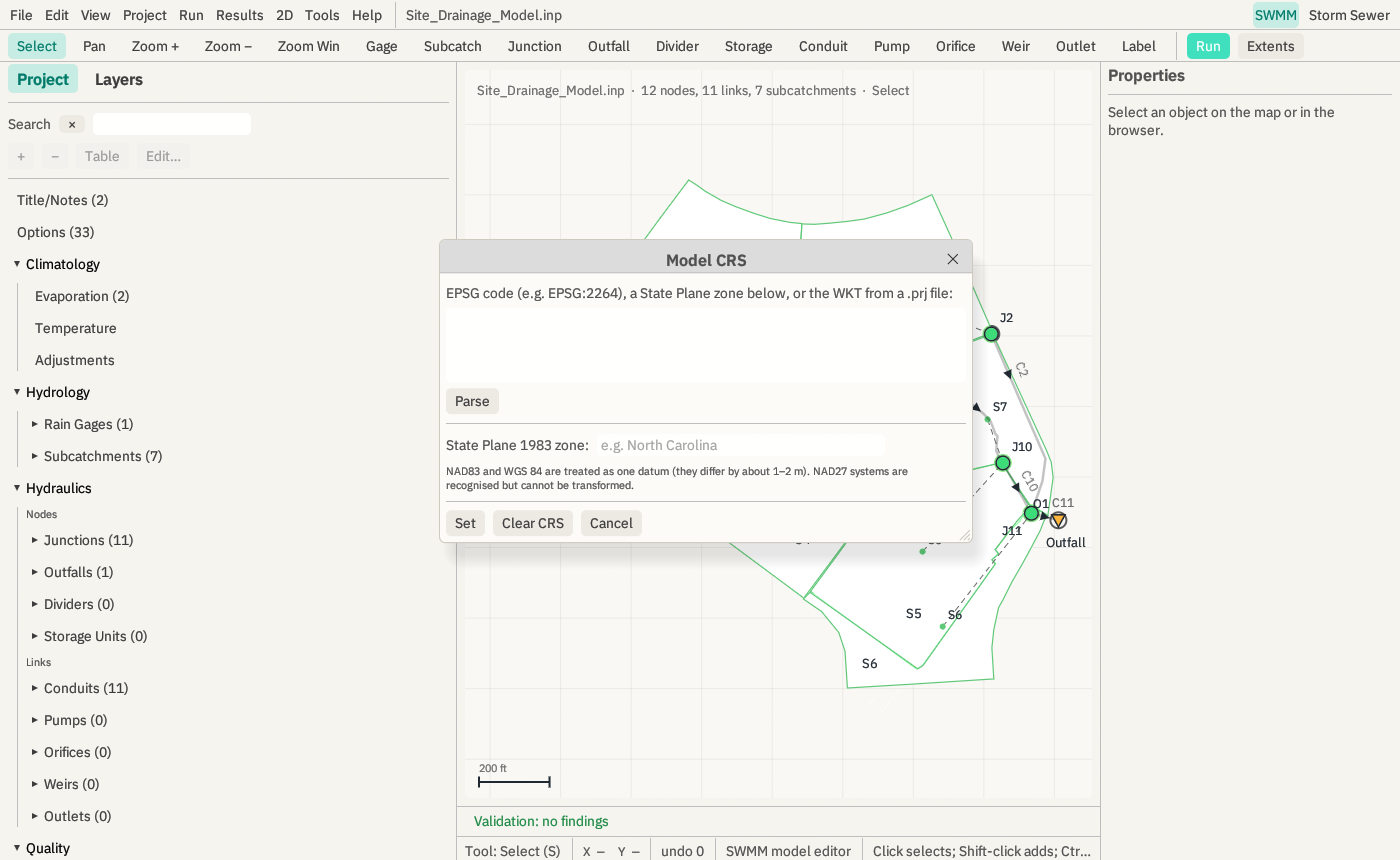Click the + add object button

tap(21, 156)
